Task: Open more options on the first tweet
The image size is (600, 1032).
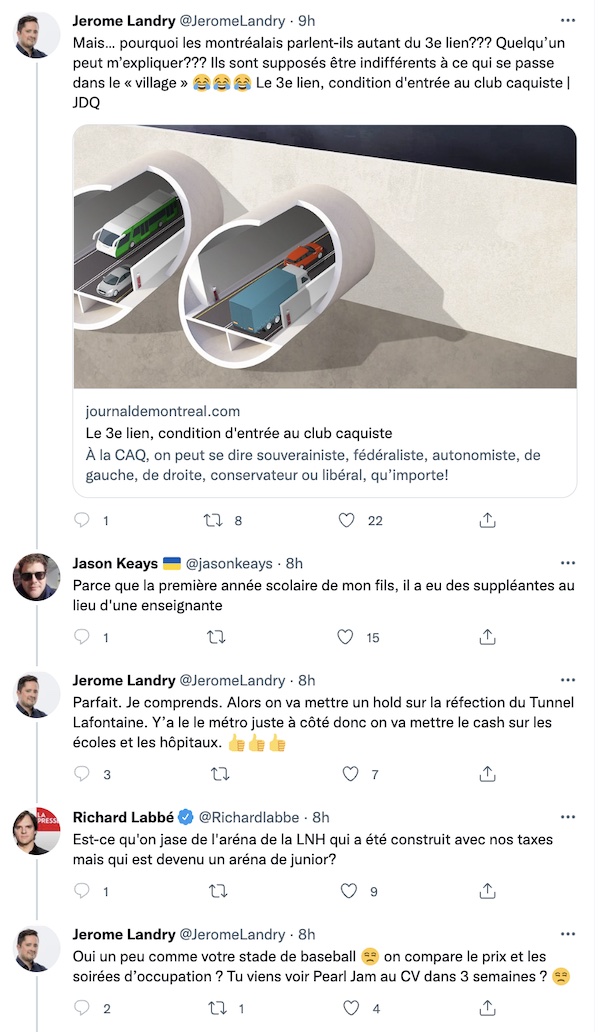Action: pos(568,20)
